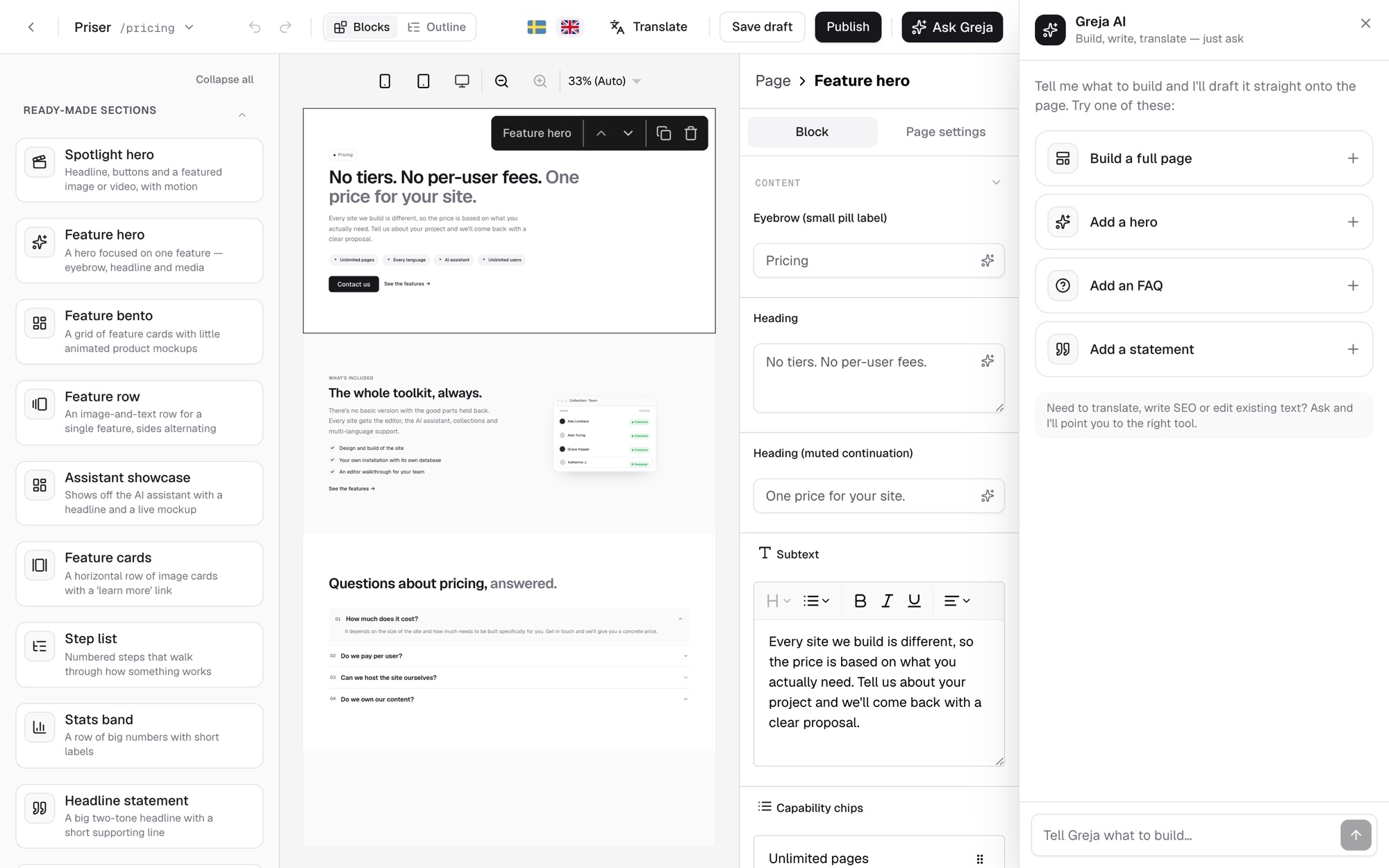Open page selector dropdown next to /pricing
Viewport: 1389px width, 868px height.
click(x=189, y=27)
